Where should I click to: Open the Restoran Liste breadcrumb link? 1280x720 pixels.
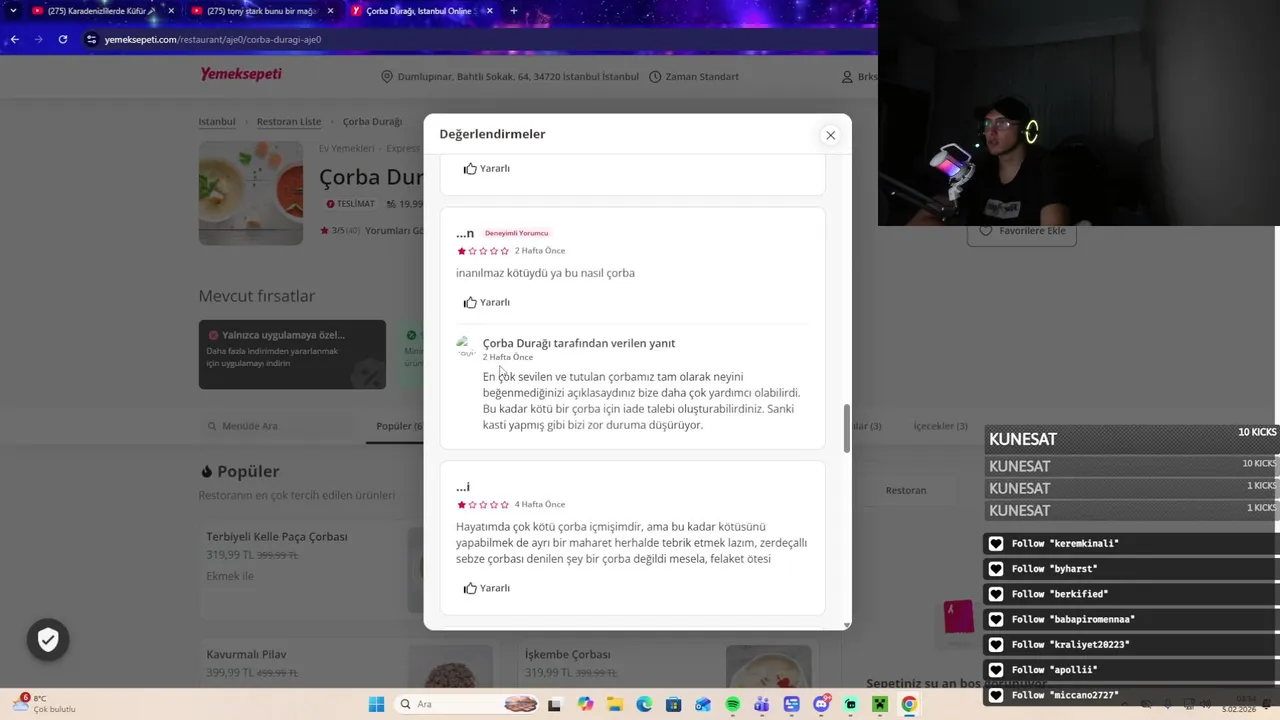coord(289,122)
